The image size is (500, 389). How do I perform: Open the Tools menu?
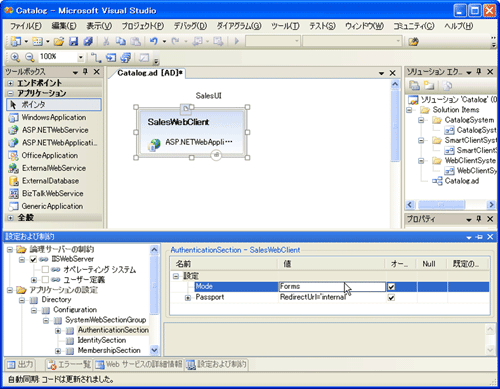[285, 26]
